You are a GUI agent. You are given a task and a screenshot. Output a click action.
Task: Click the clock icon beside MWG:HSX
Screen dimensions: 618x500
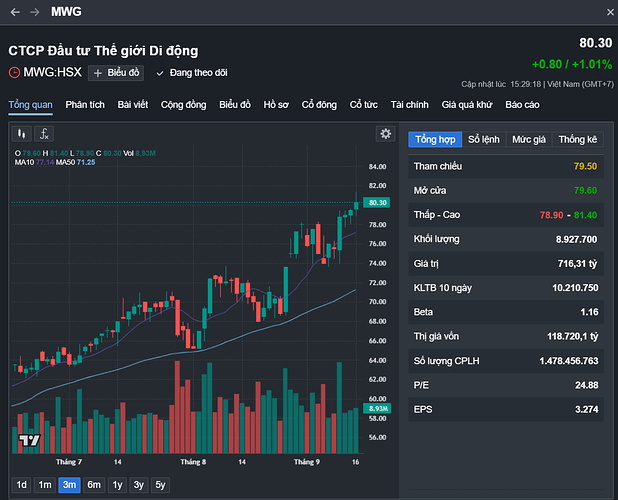pyautogui.click(x=14, y=72)
